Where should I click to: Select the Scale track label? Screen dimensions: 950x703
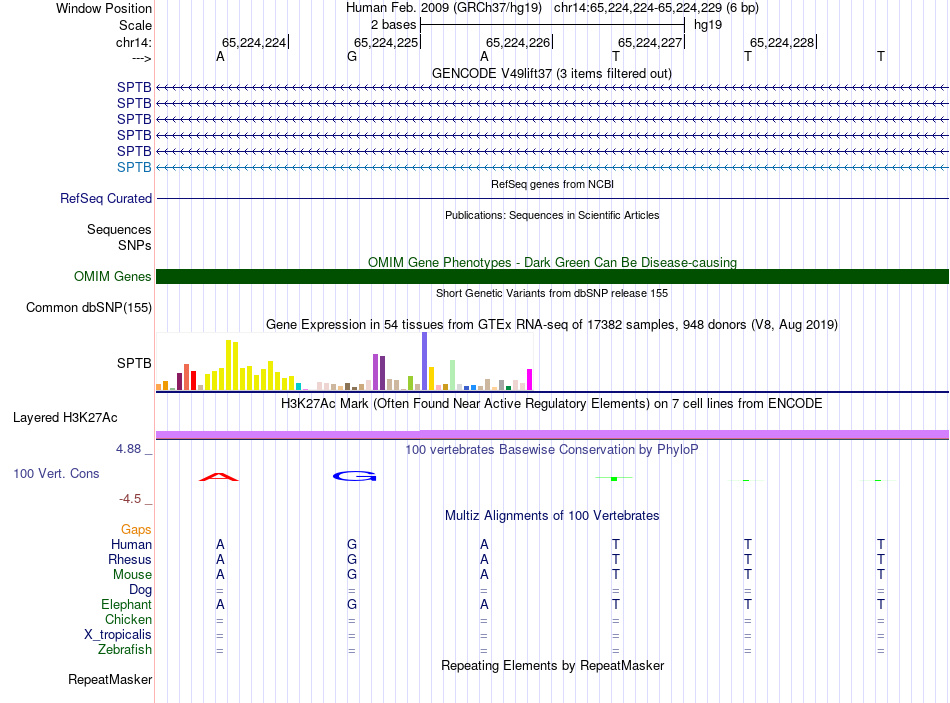click(135, 25)
